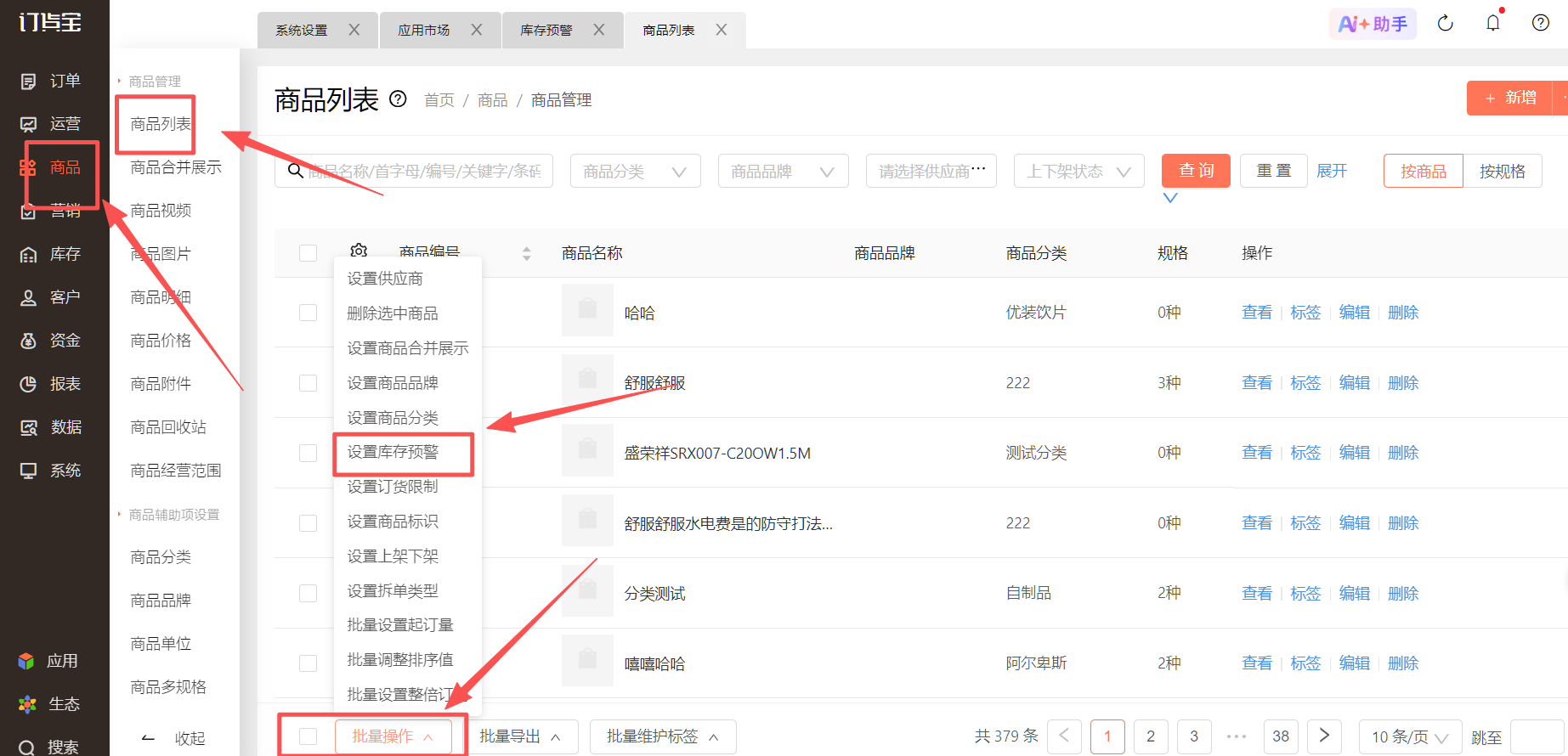Check the row checkbox for 舒服舒服
The image size is (1568, 756).
click(x=309, y=383)
